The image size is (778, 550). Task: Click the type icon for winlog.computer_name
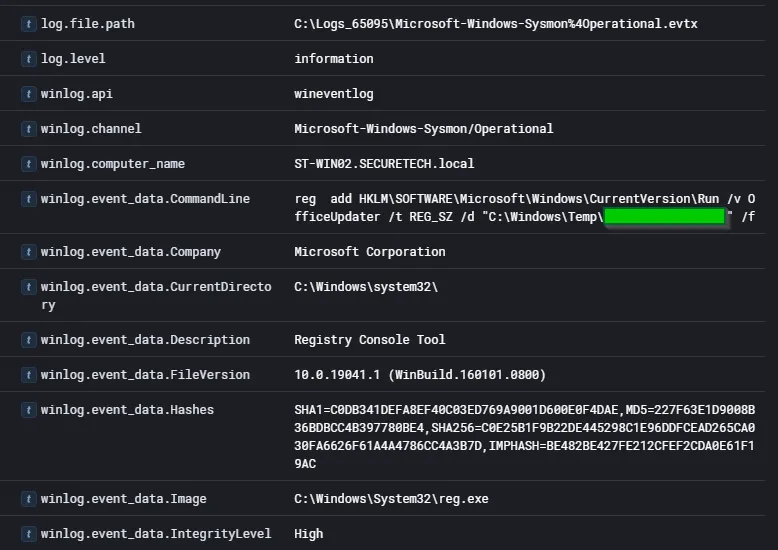[x=28, y=164]
